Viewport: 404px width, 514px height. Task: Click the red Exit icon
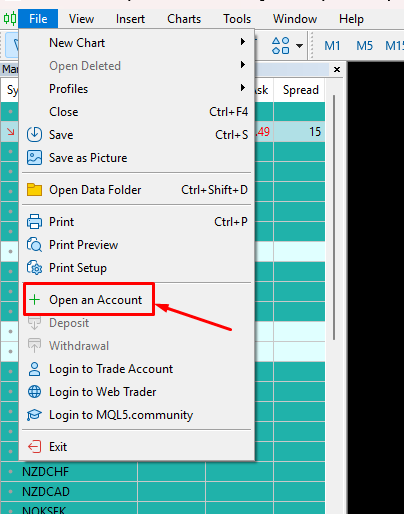34,447
